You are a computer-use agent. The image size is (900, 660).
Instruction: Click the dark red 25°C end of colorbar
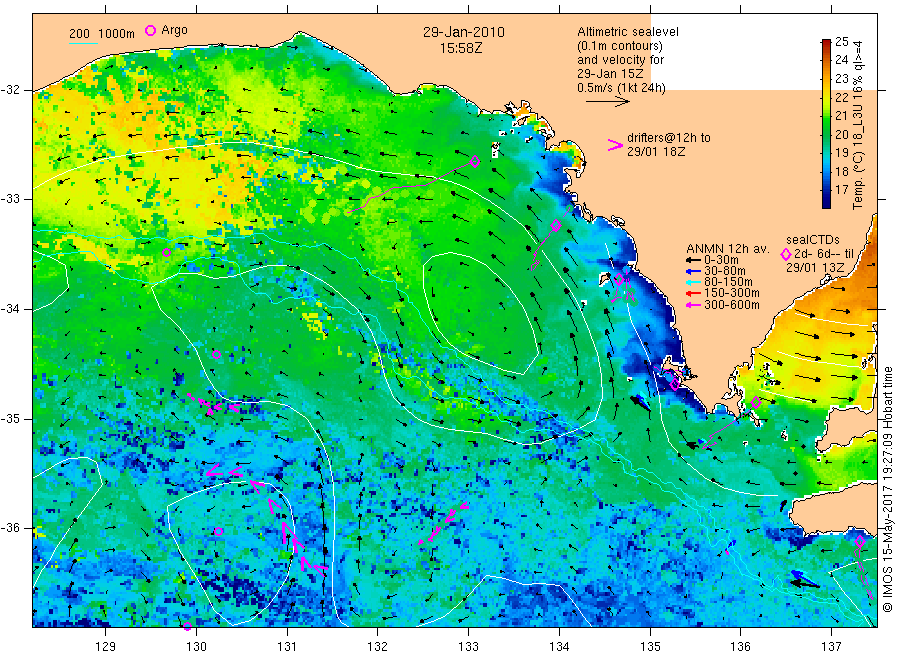(826, 43)
